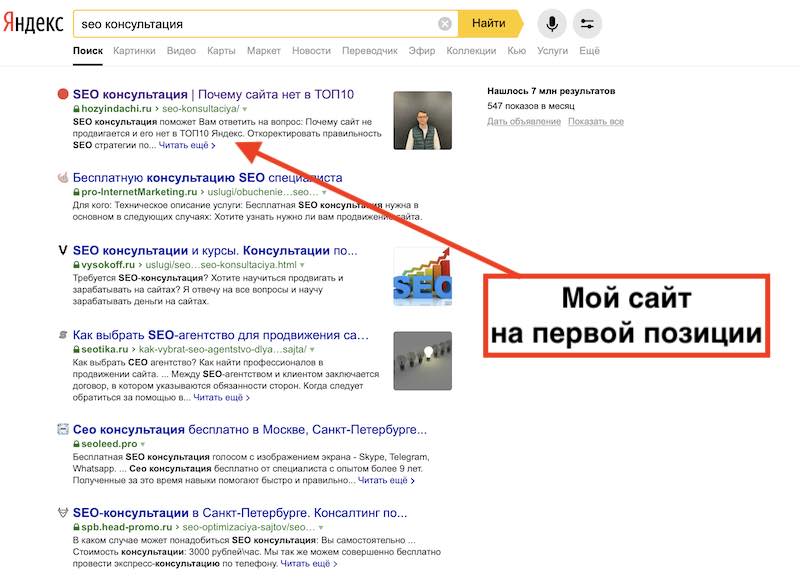Viewport: 800px width, 582px height.
Task: Click pro-InternetMarketing.ru domain link
Action: point(139,192)
